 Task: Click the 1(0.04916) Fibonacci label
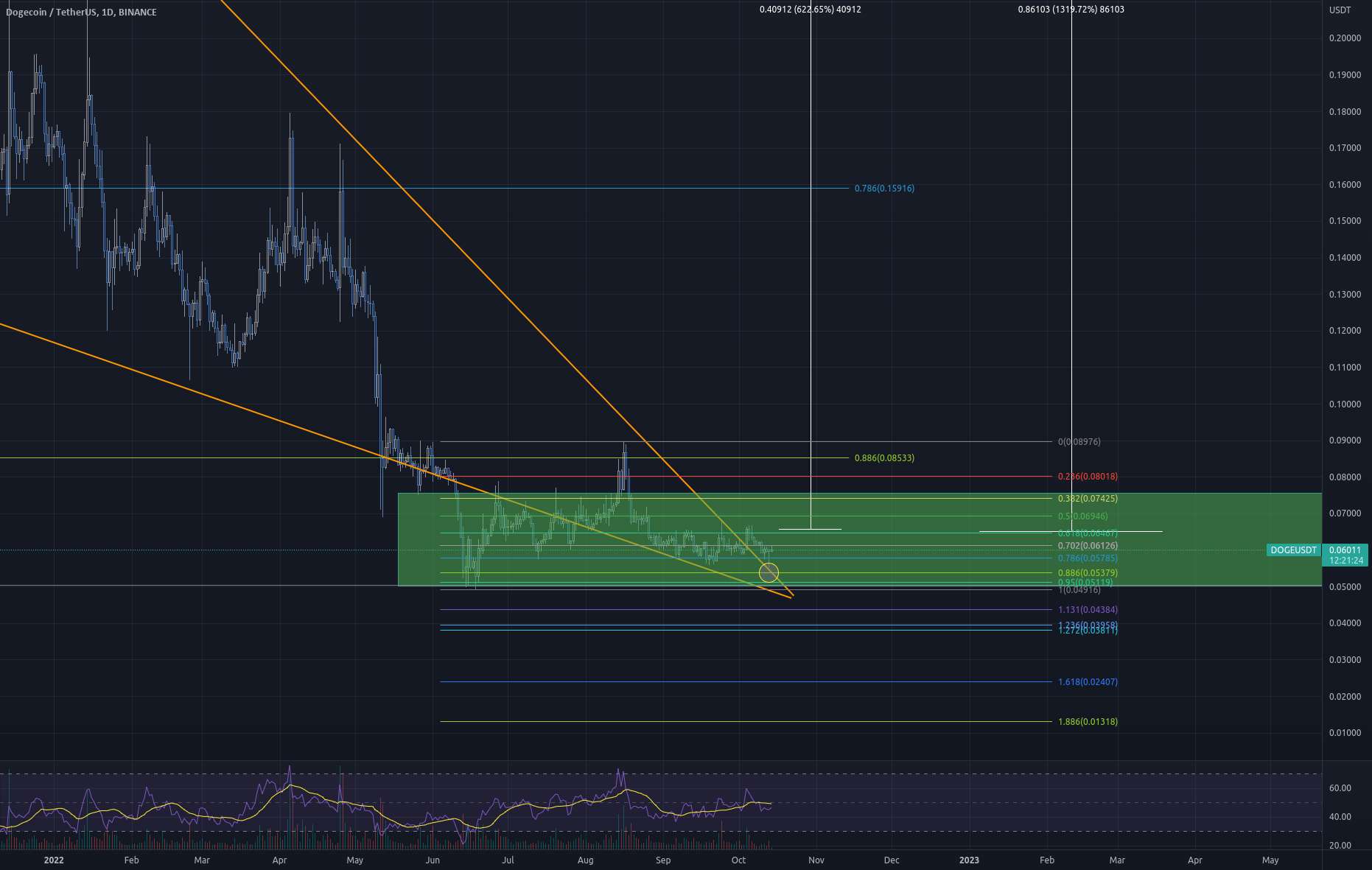tap(1079, 590)
